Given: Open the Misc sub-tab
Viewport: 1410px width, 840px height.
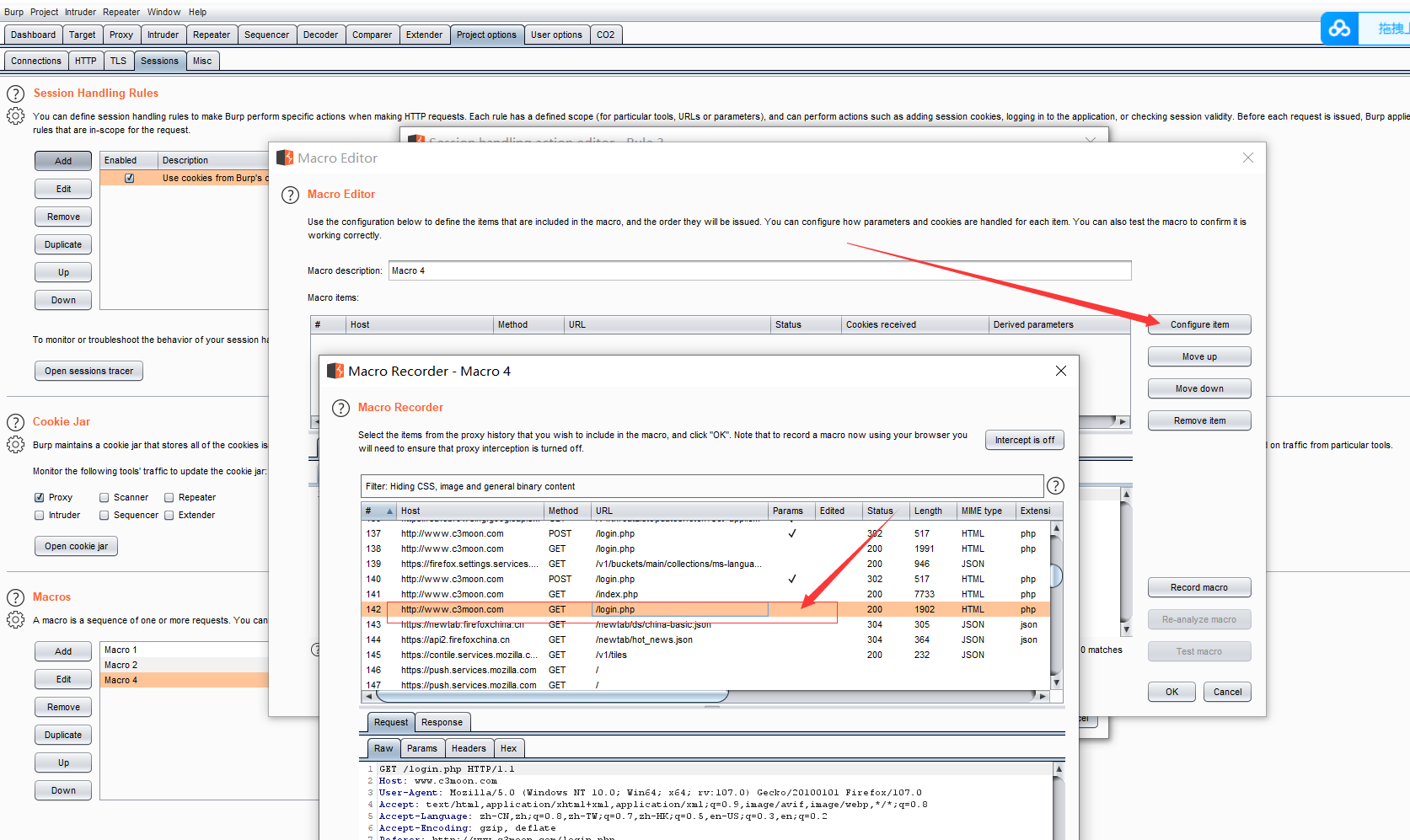Looking at the screenshot, I should click(202, 61).
